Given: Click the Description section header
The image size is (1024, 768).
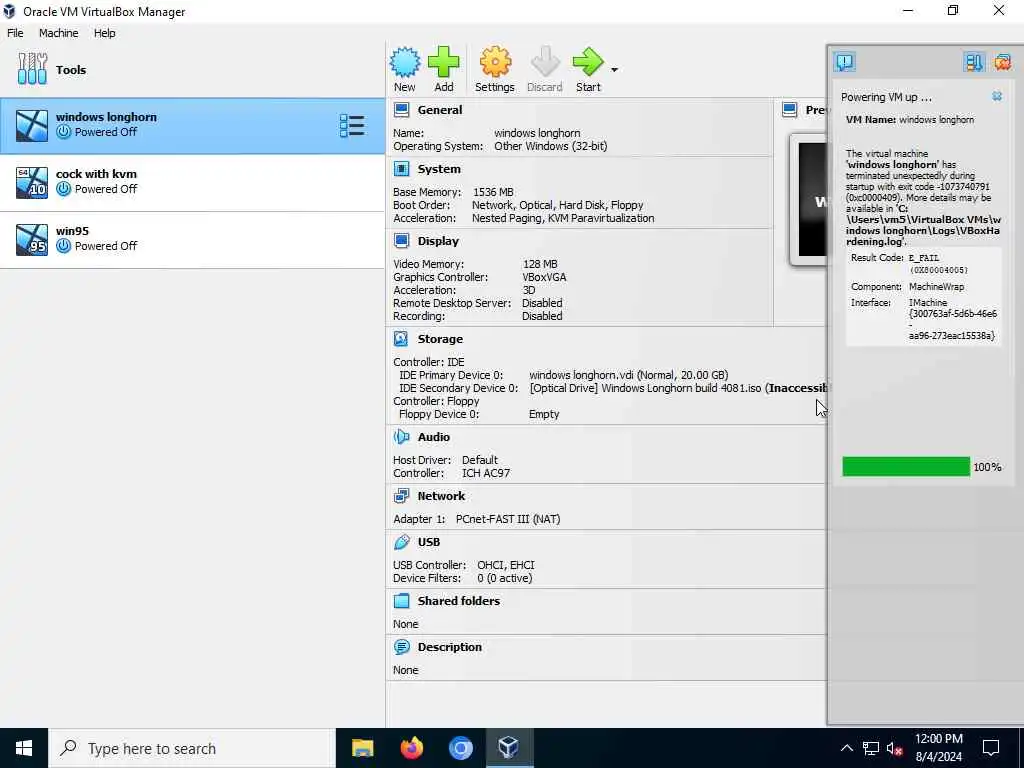Looking at the screenshot, I should tap(449, 647).
